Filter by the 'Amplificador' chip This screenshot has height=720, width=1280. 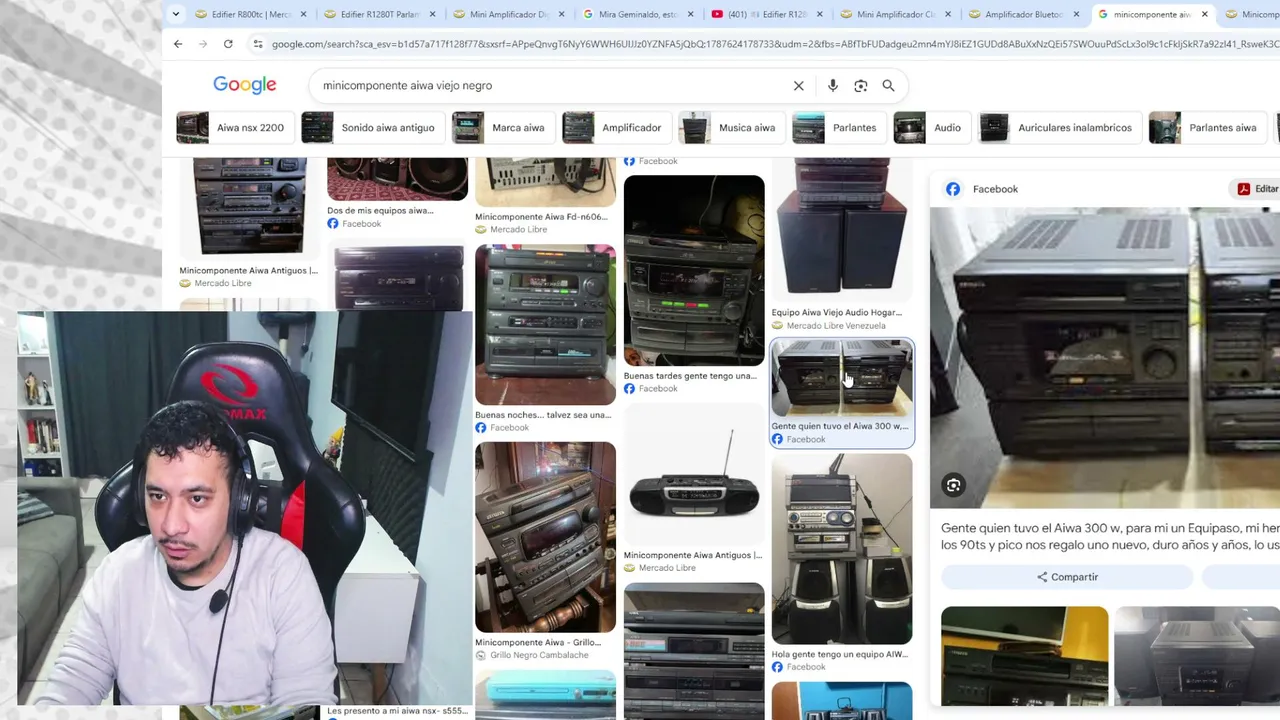pyautogui.click(x=615, y=128)
